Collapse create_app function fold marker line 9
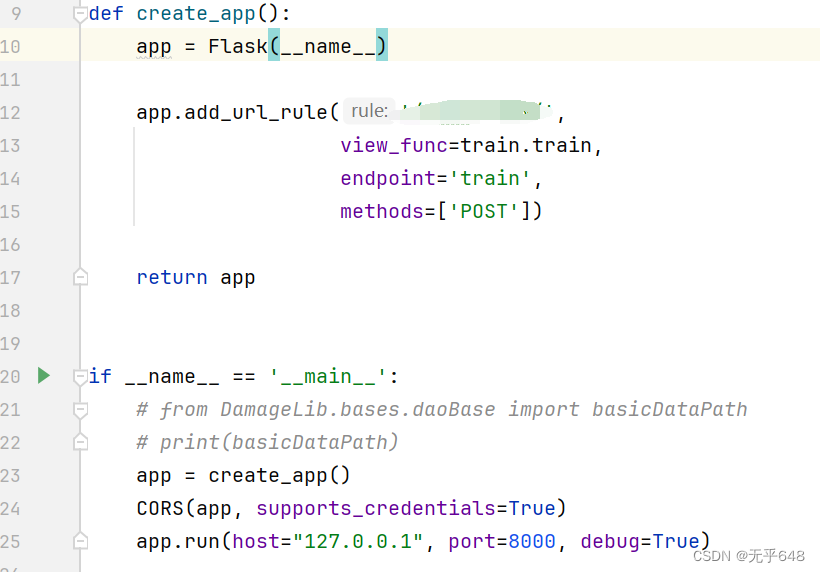The height and width of the screenshot is (572, 820). (80, 14)
